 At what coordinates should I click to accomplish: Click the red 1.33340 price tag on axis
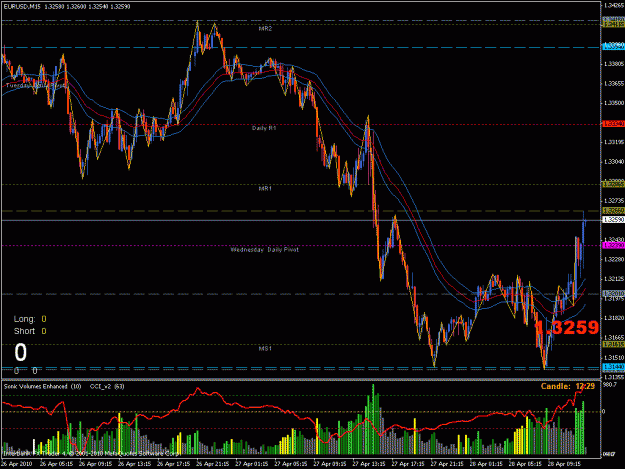pos(613,124)
